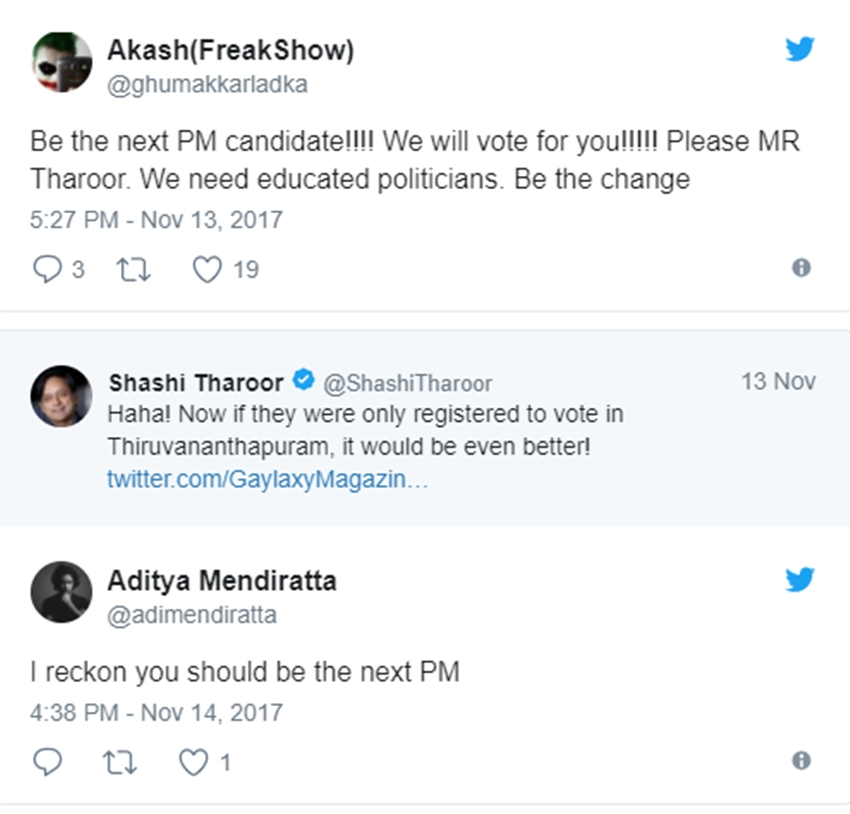This screenshot has width=850, height=814.
Task: Retweet Aditya Mendiratta's tweet
Action: 119,762
